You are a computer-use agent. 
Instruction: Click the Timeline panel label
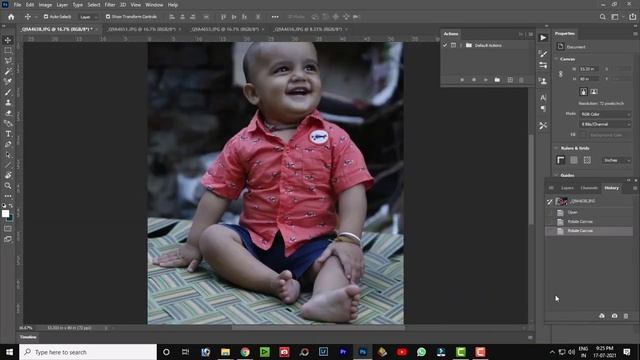[28, 337]
